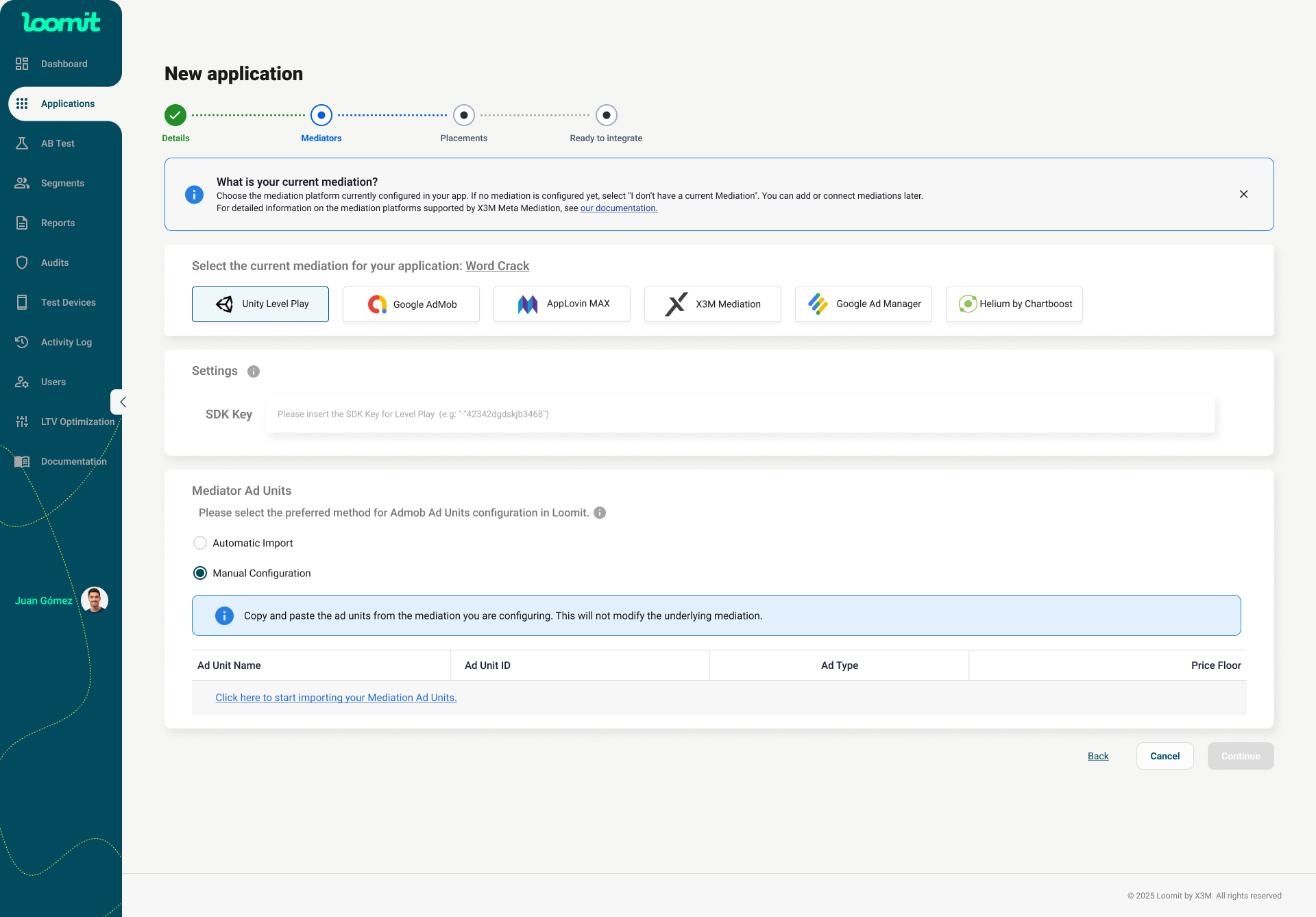This screenshot has width=1316, height=917.
Task: Open the Activity Log history icon
Action: (x=22, y=342)
